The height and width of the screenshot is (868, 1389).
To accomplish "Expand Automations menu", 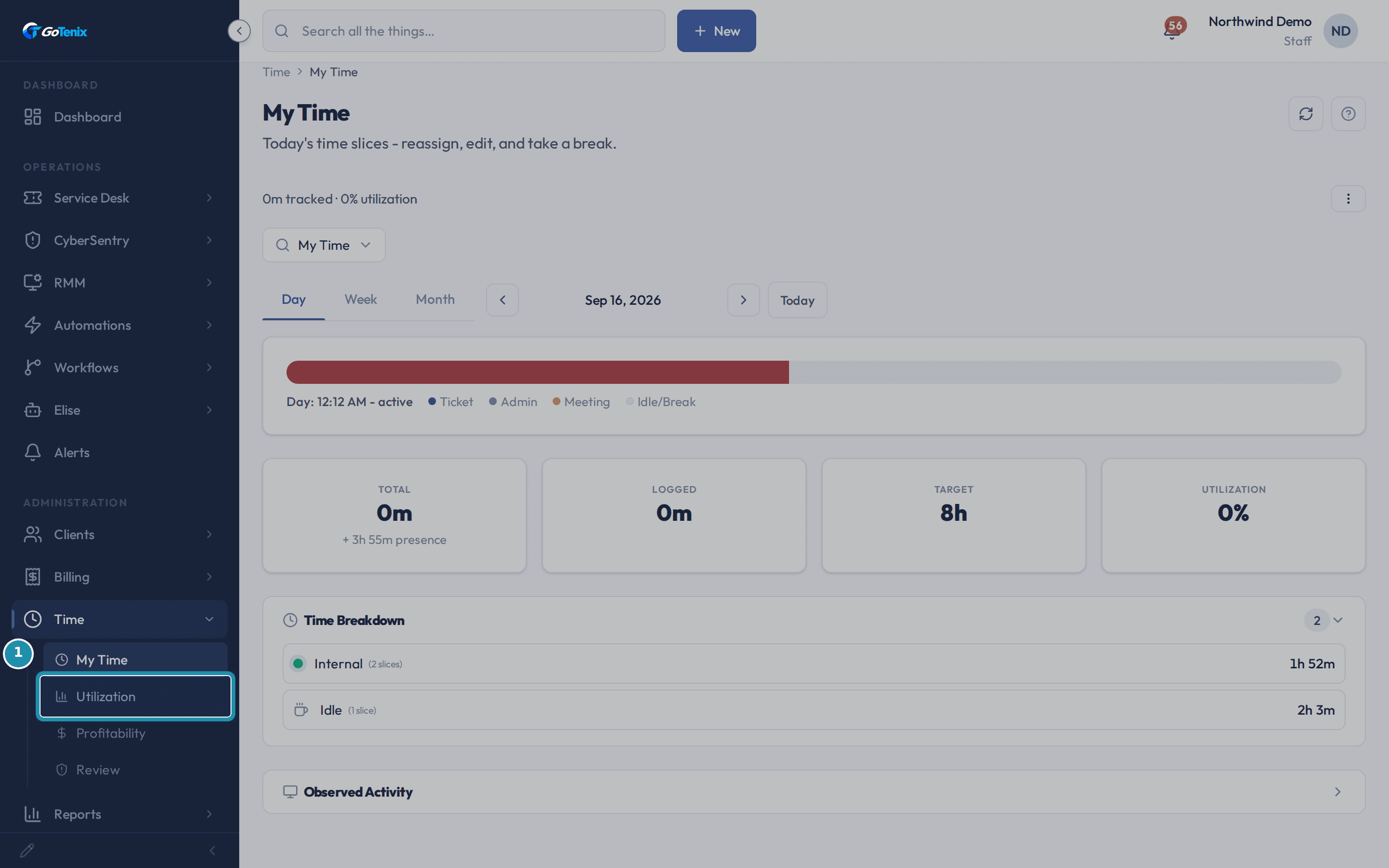I will click(x=120, y=325).
